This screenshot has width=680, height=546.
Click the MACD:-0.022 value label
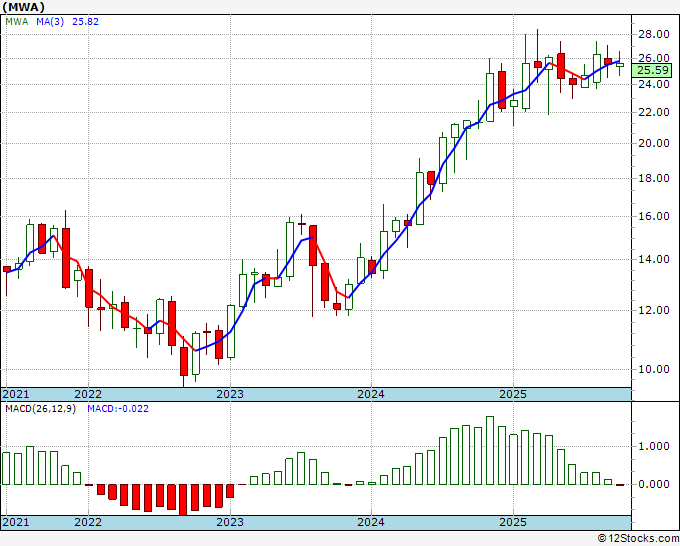pyautogui.click(x=118, y=409)
